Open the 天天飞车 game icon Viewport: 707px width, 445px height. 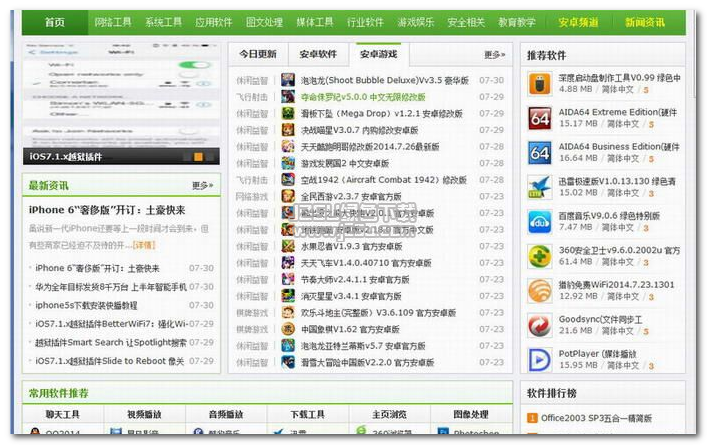(288, 263)
